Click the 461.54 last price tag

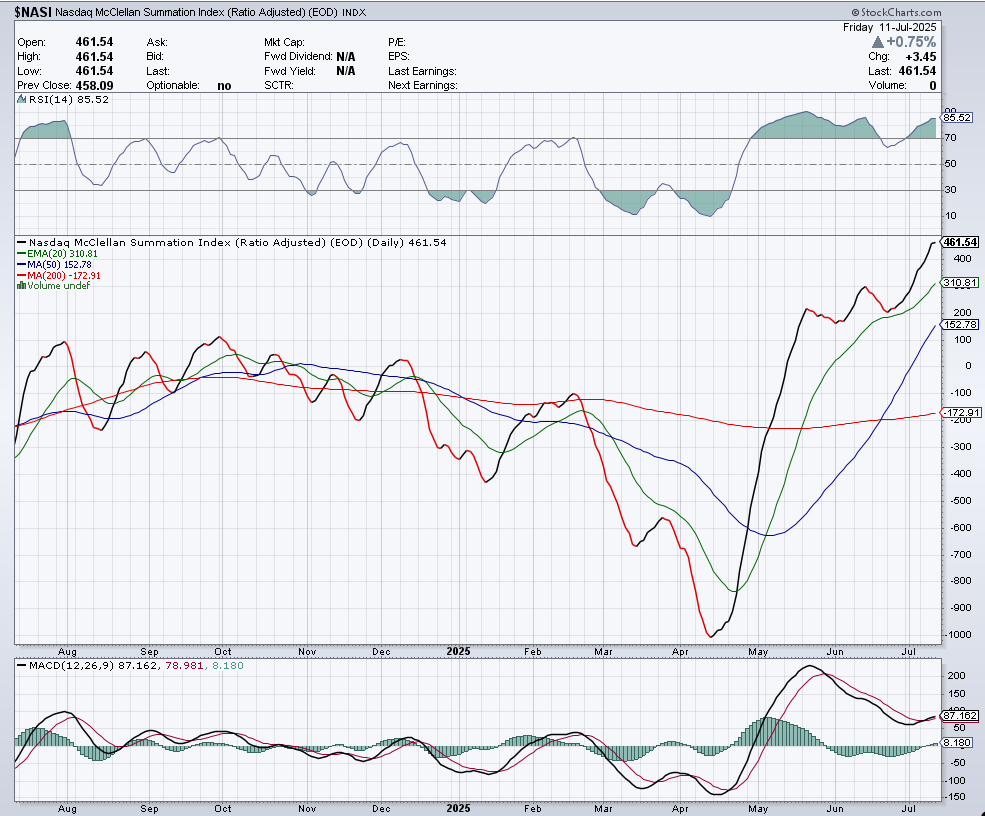click(960, 242)
